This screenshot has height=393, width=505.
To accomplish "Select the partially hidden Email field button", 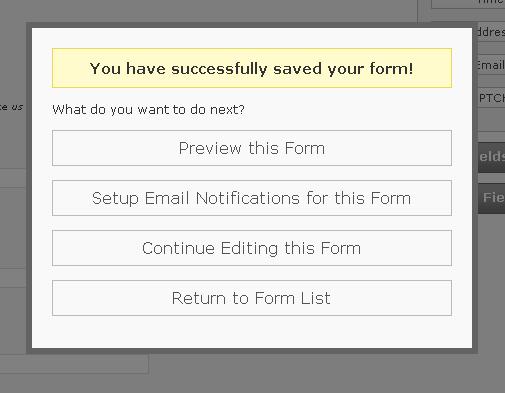I will 491,65.
